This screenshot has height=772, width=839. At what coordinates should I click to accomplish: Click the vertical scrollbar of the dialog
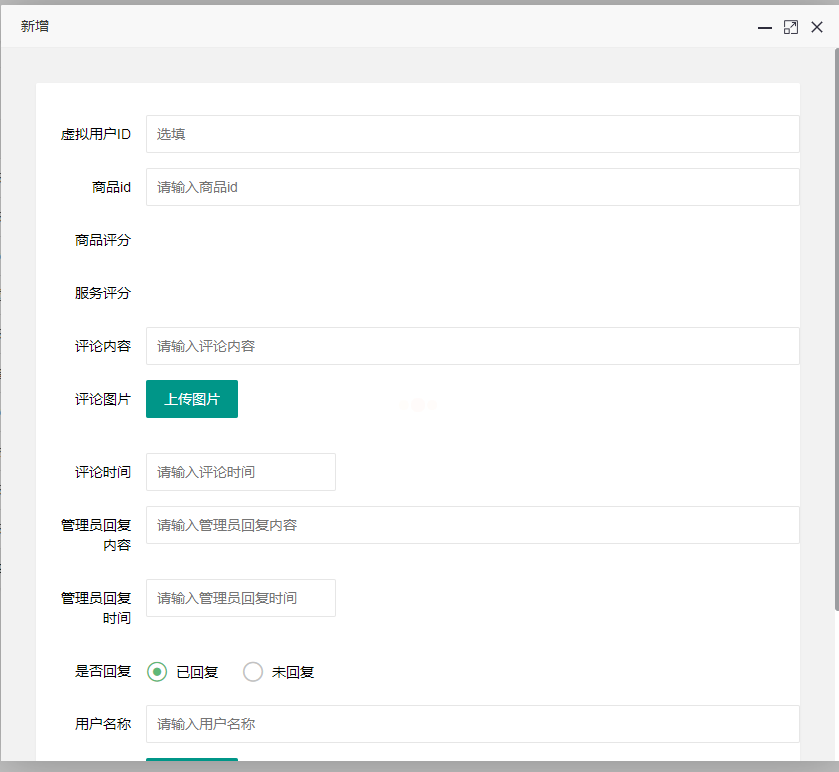tap(836, 329)
